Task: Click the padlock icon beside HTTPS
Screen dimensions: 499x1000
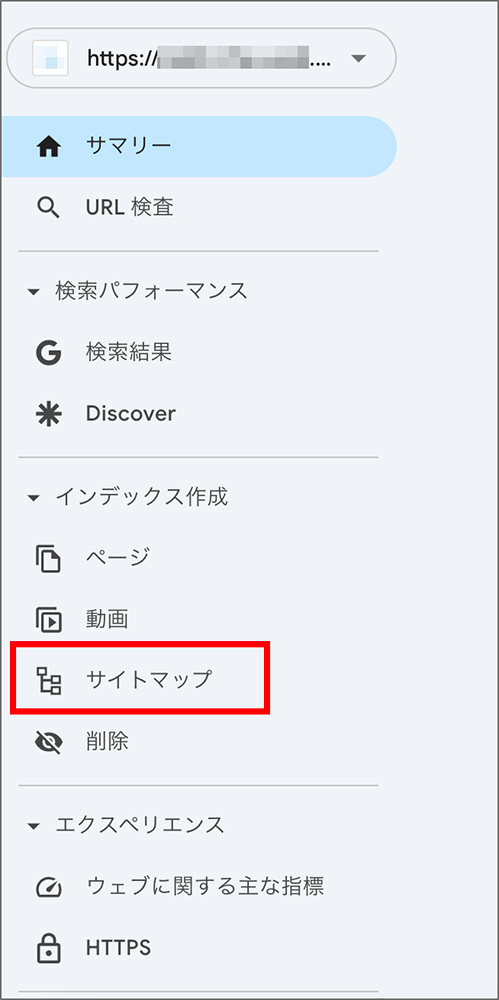Action: tap(49, 948)
